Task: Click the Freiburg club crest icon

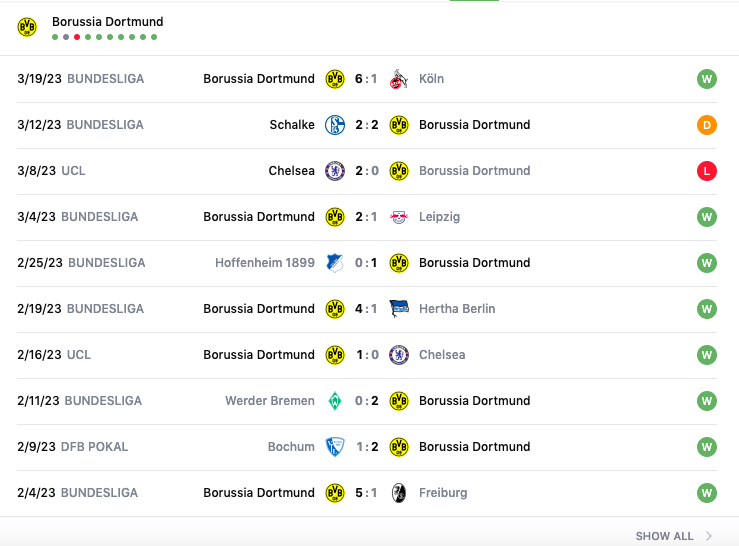Action: click(399, 493)
